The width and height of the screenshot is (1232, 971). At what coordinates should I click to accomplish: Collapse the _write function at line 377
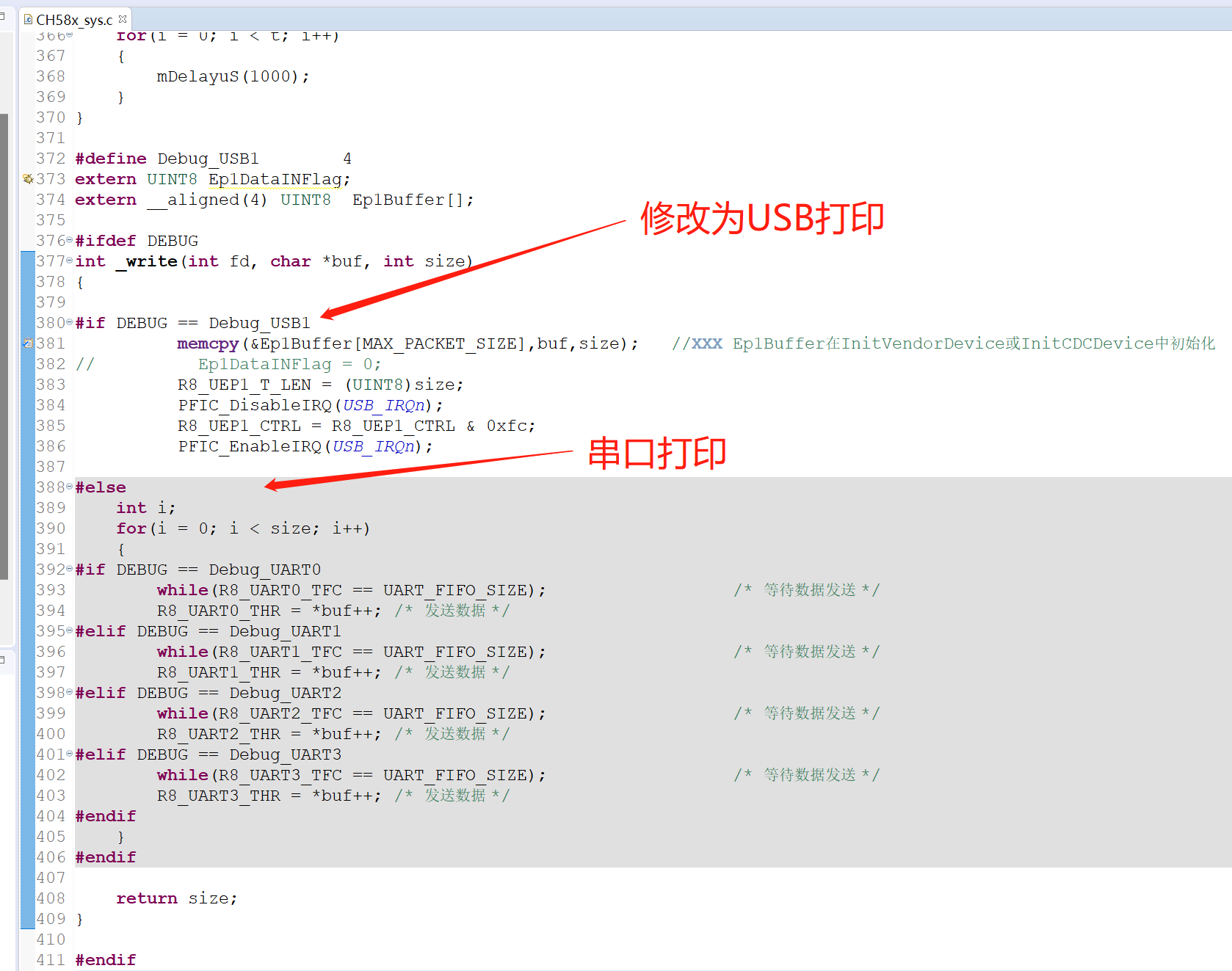click(70, 261)
